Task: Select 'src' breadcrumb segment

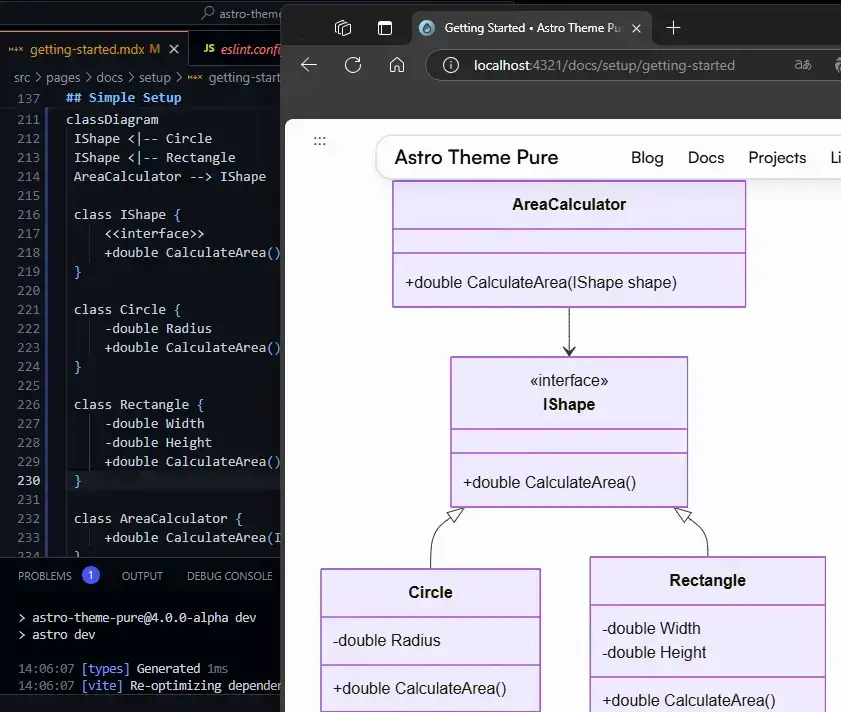Action: [22, 78]
